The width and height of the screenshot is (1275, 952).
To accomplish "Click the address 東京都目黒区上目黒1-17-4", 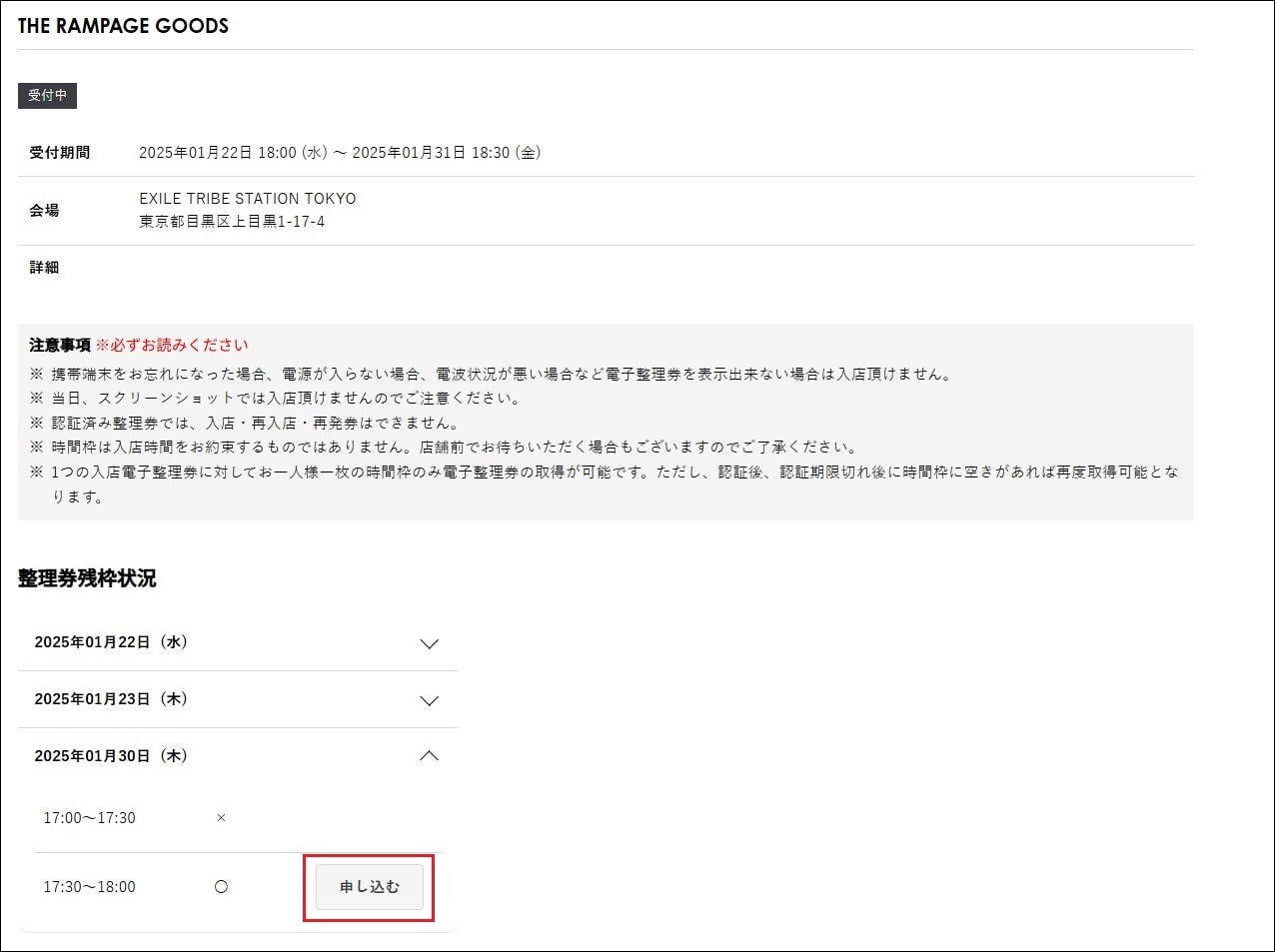I will (x=232, y=222).
